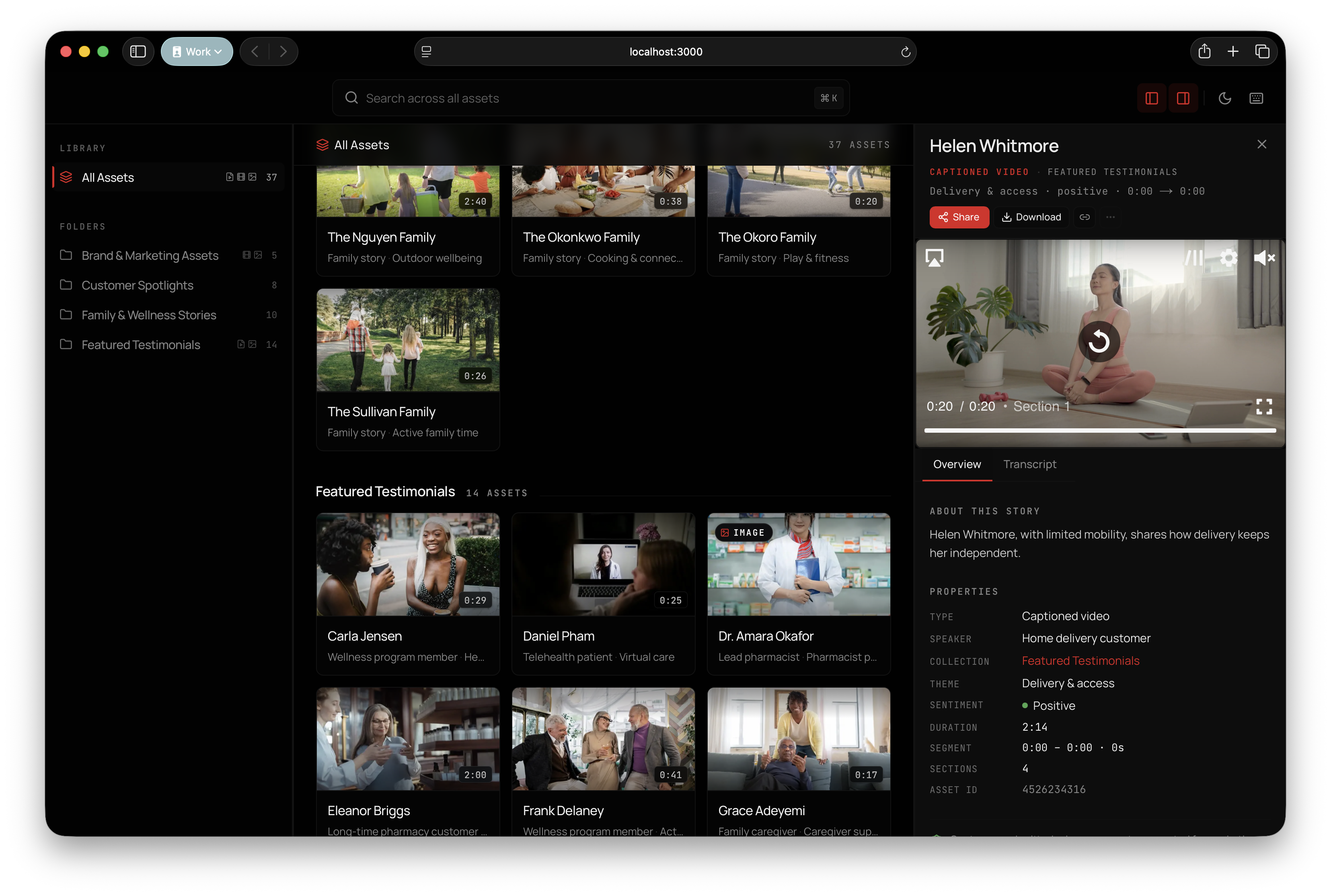Click the localhost:3000 address bar
1331x896 pixels.
(665, 51)
